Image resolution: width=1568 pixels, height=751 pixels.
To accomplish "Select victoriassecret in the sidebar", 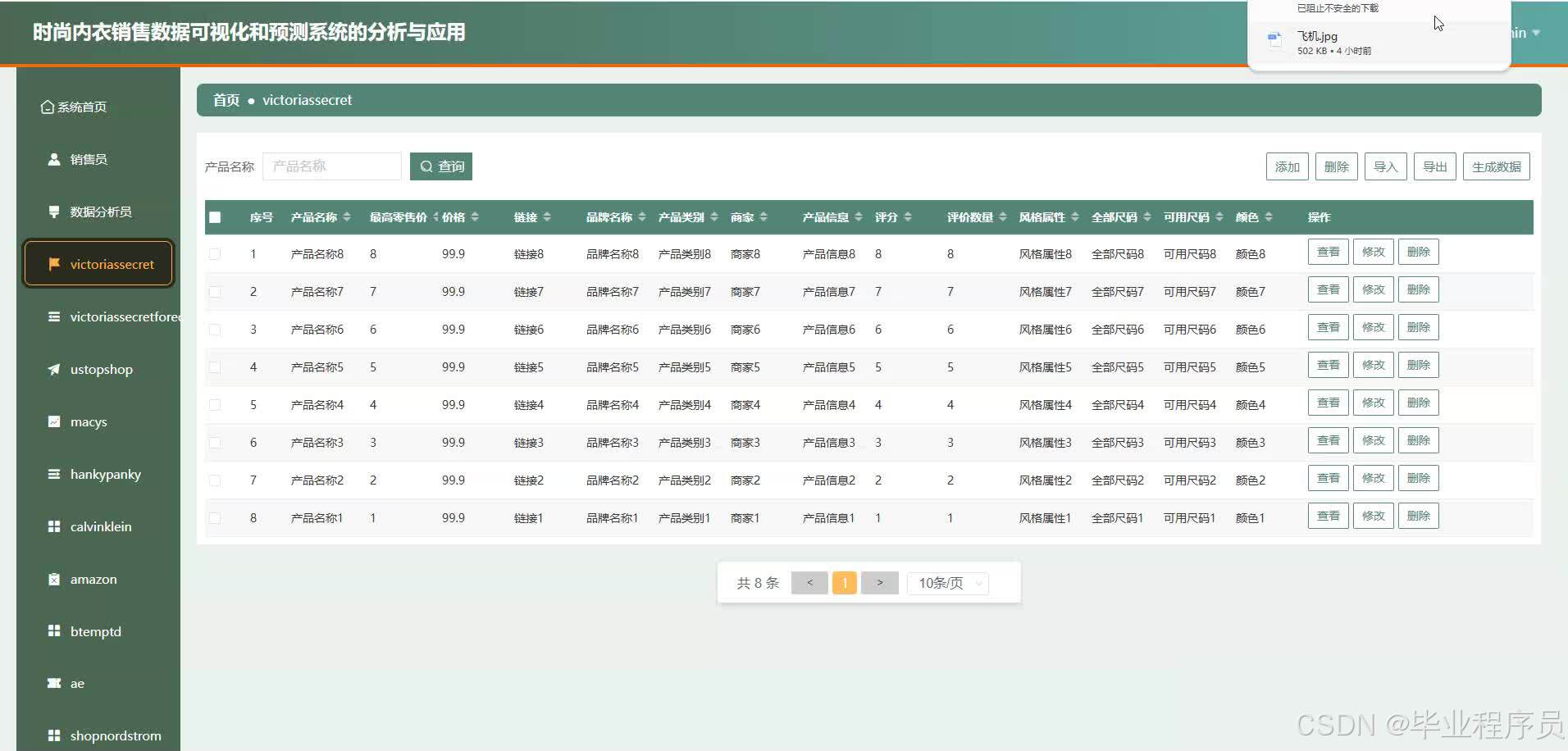I will pos(98,264).
